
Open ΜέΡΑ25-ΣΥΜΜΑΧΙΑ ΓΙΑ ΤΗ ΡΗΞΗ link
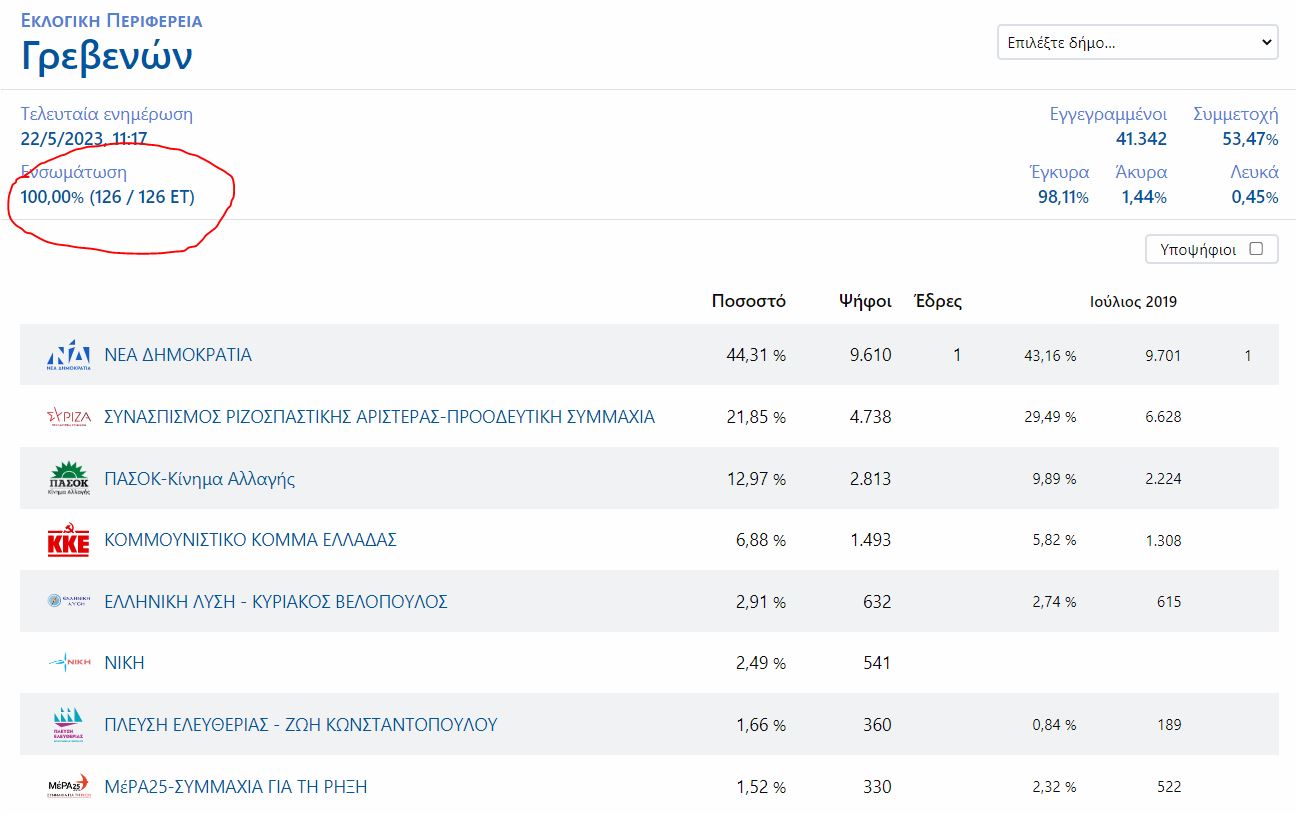click(236, 787)
